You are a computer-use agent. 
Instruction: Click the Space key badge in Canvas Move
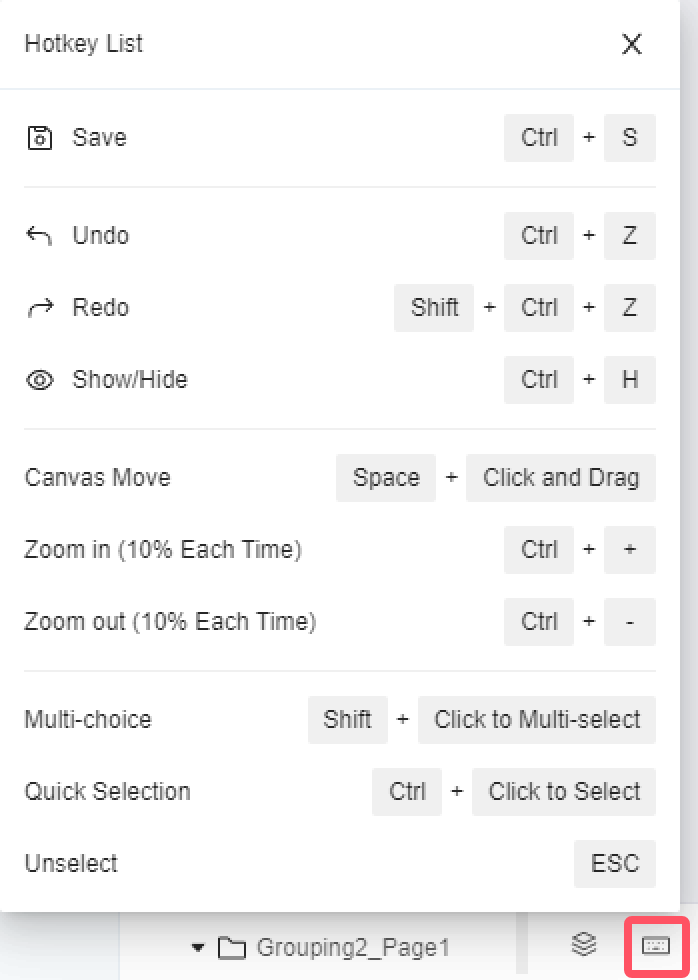pos(386,478)
